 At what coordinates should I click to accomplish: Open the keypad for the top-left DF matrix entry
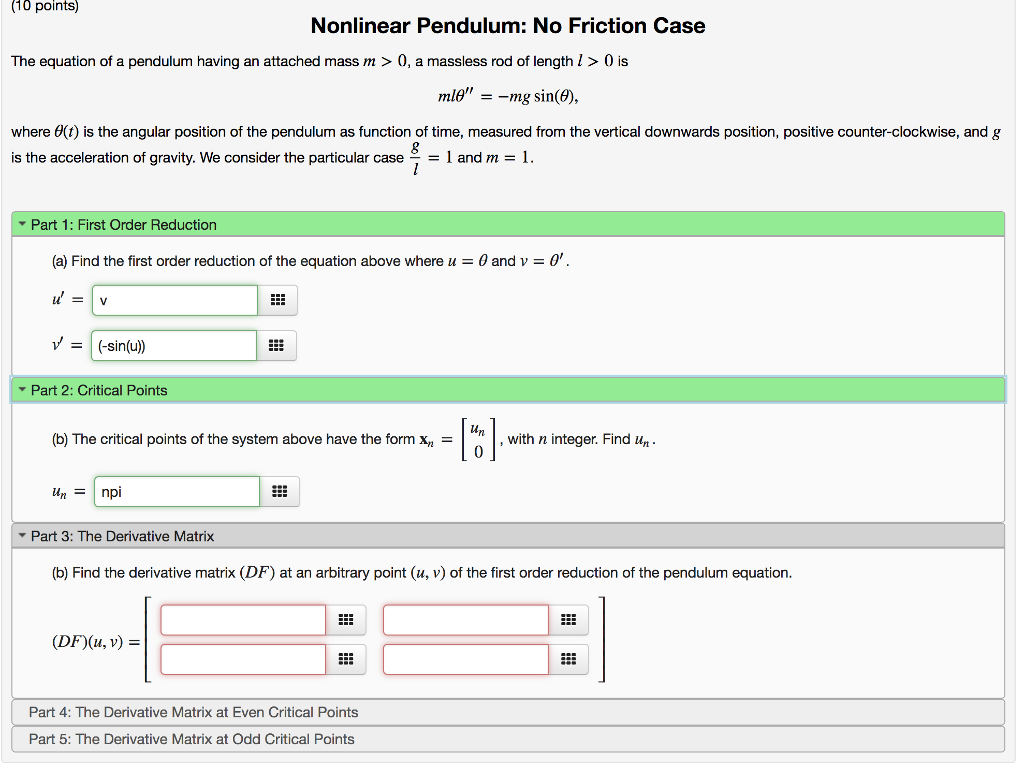(346, 619)
